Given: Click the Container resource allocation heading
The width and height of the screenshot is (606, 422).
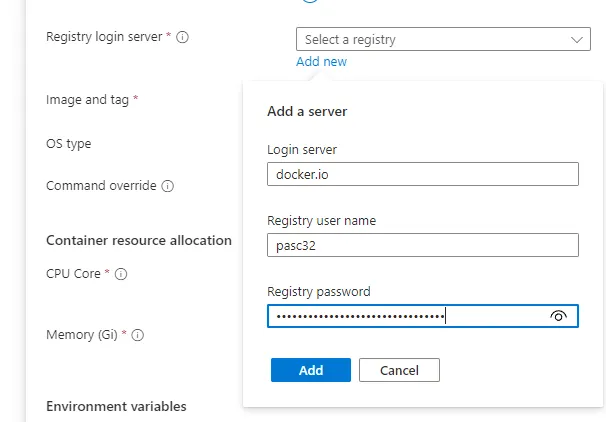Looking at the screenshot, I should point(139,240).
